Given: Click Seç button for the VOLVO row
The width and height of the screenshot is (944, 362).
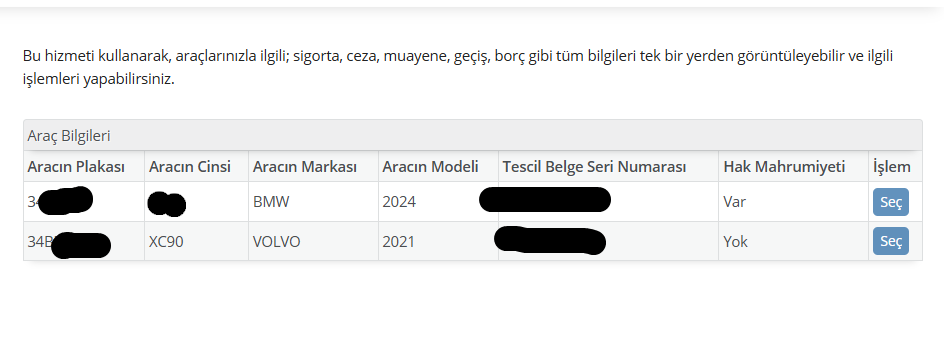Looking at the screenshot, I should pyautogui.click(x=890, y=241).
